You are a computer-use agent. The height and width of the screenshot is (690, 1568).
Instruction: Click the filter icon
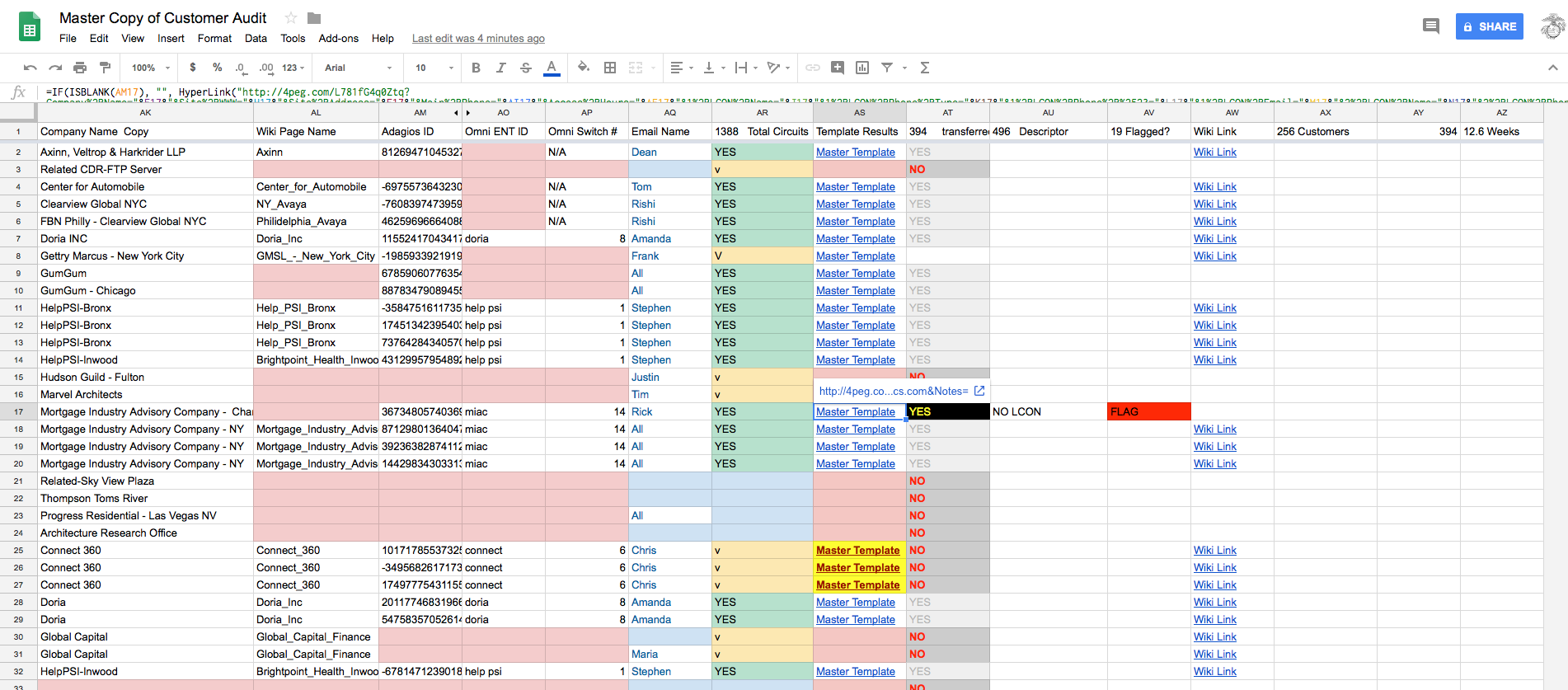coord(887,68)
